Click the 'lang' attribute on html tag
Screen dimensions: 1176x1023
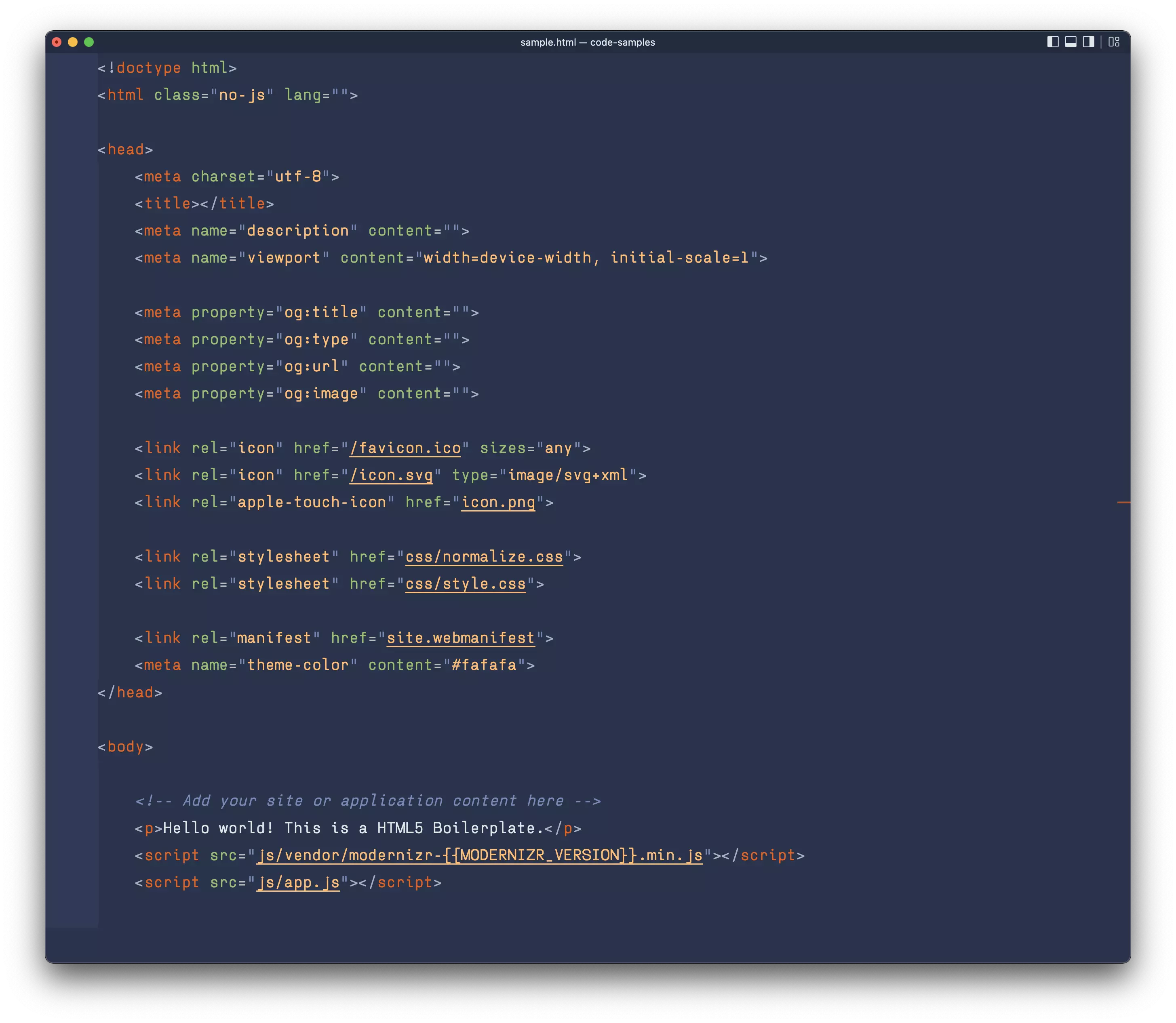coord(303,95)
